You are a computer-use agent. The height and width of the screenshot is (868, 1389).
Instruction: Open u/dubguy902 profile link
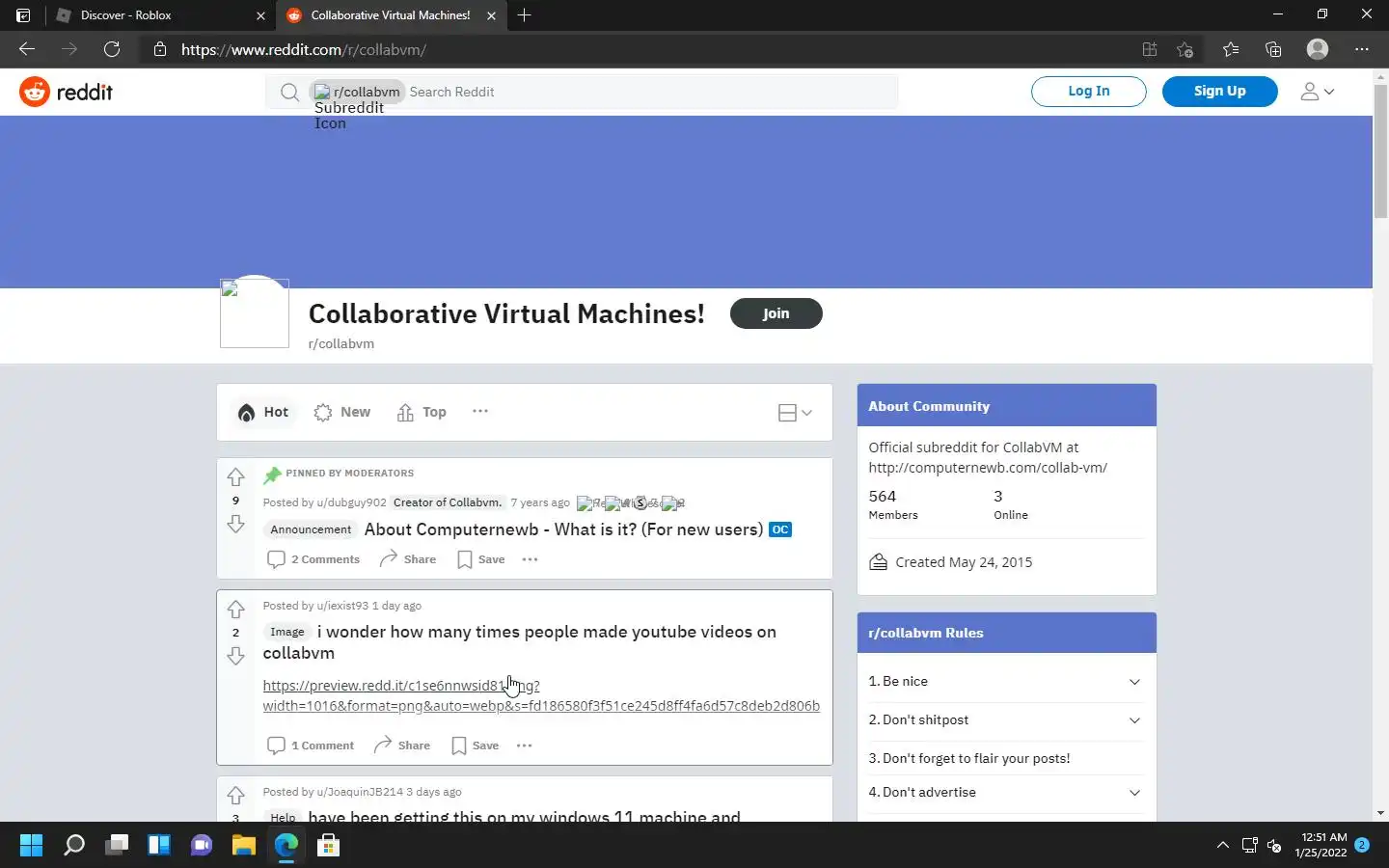coord(351,502)
